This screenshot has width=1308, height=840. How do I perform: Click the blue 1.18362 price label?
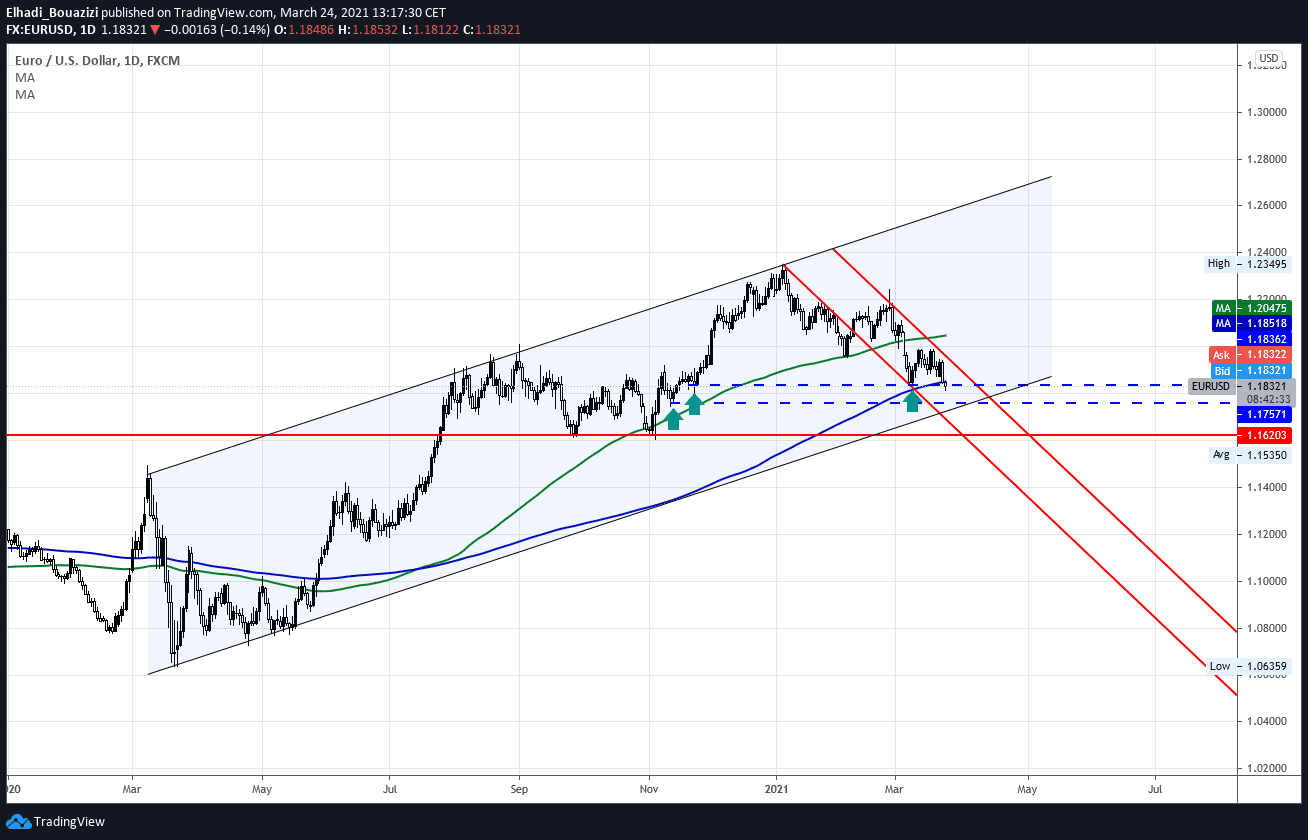coord(1265,339)
